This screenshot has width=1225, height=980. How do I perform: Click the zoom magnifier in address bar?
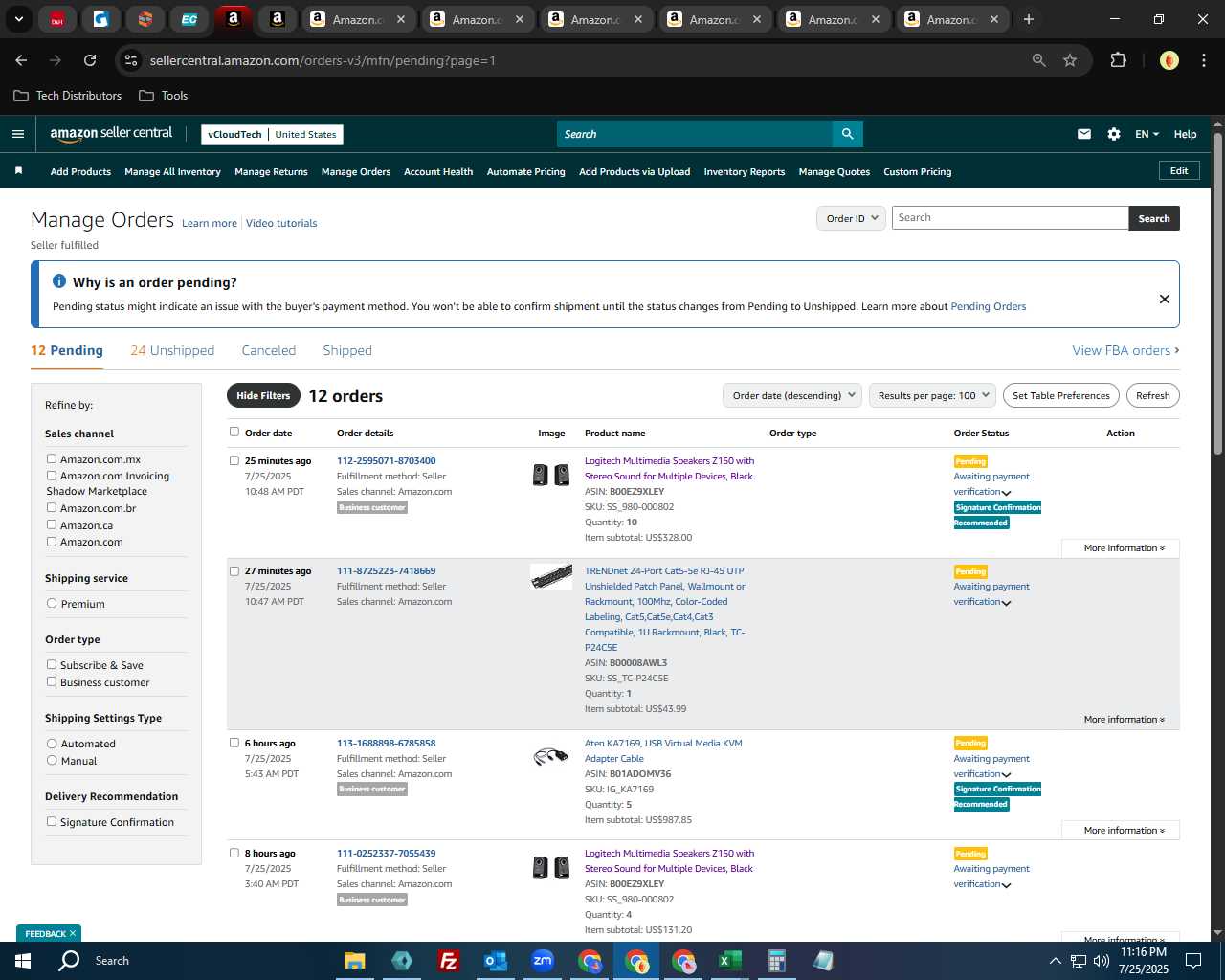1038,60
